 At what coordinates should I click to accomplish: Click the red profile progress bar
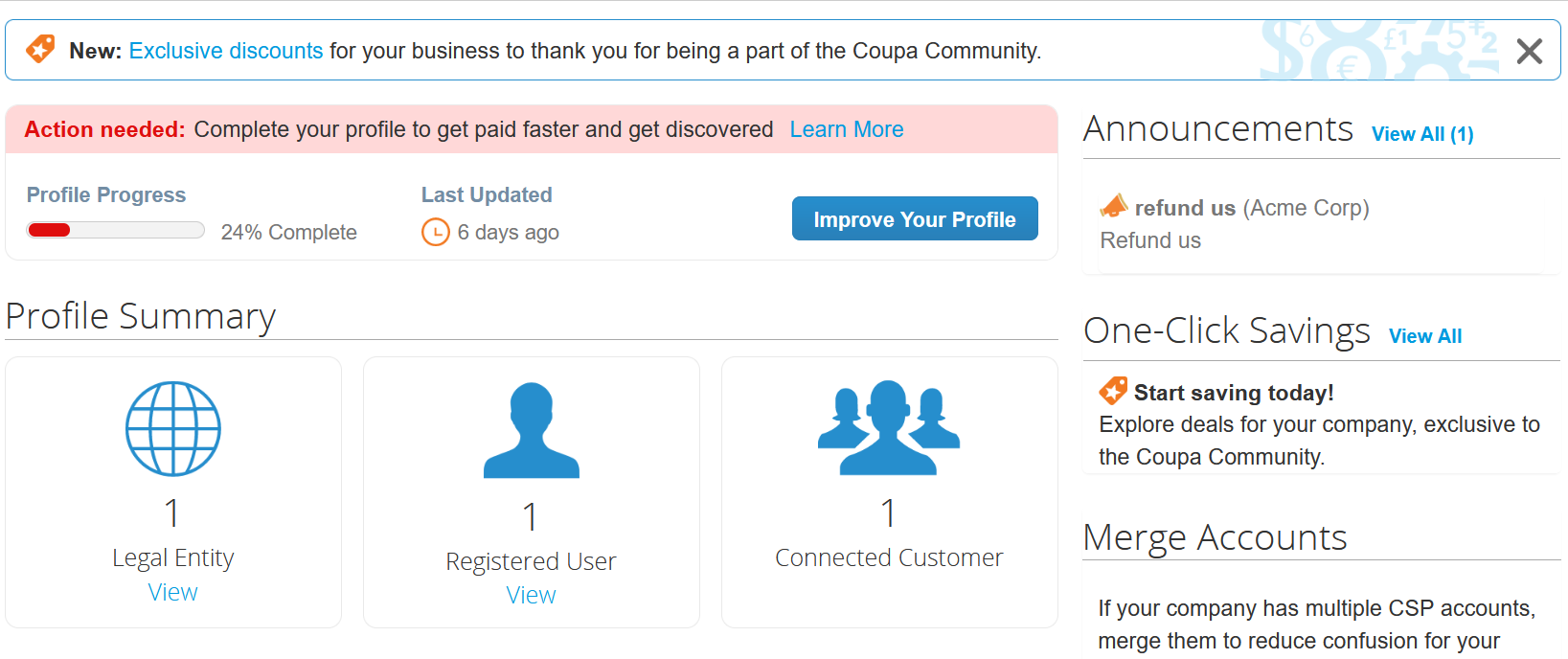click(116, 230)
